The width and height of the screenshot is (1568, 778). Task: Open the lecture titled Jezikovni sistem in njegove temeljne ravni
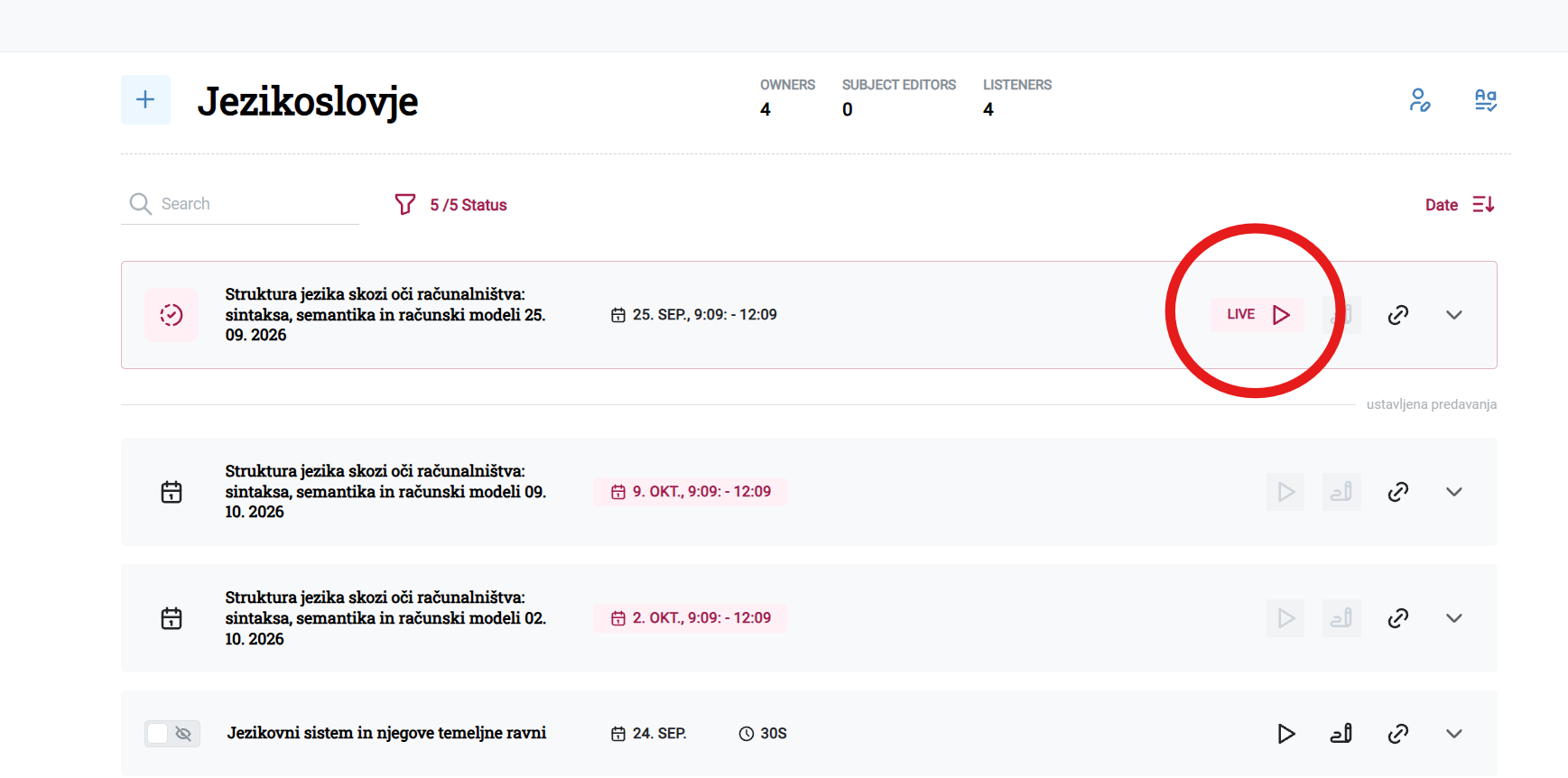pyautogui.click(x=386, y=733)
